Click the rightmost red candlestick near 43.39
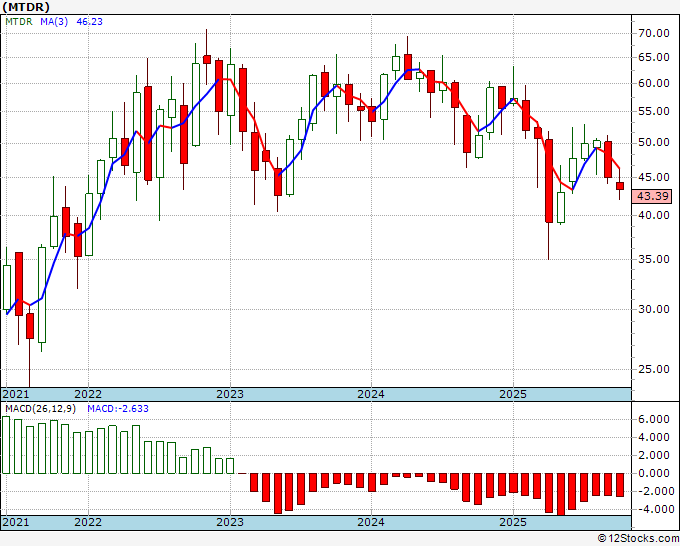Screen dimensions: 680x546 620,186
